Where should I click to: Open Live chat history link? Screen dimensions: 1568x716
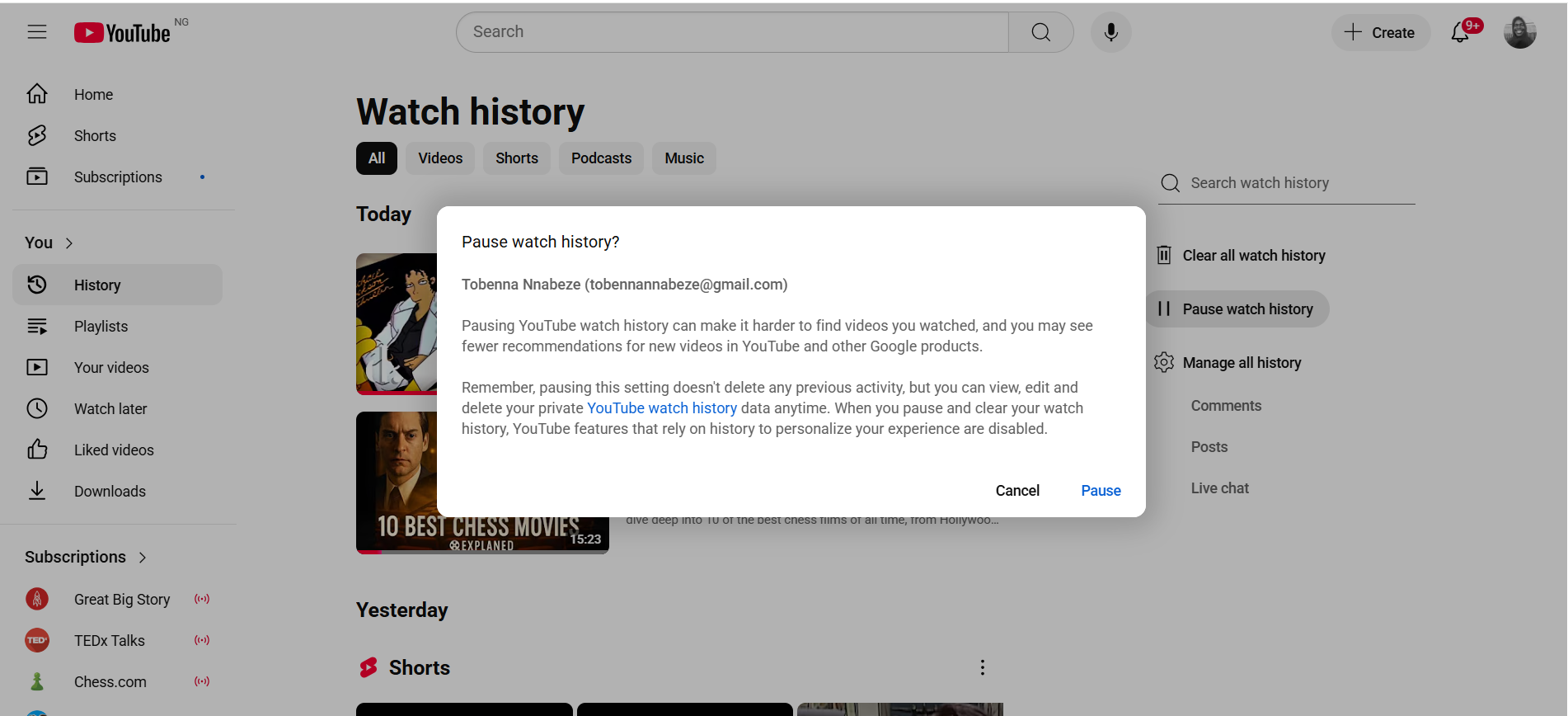click(x=1219, y=488)
